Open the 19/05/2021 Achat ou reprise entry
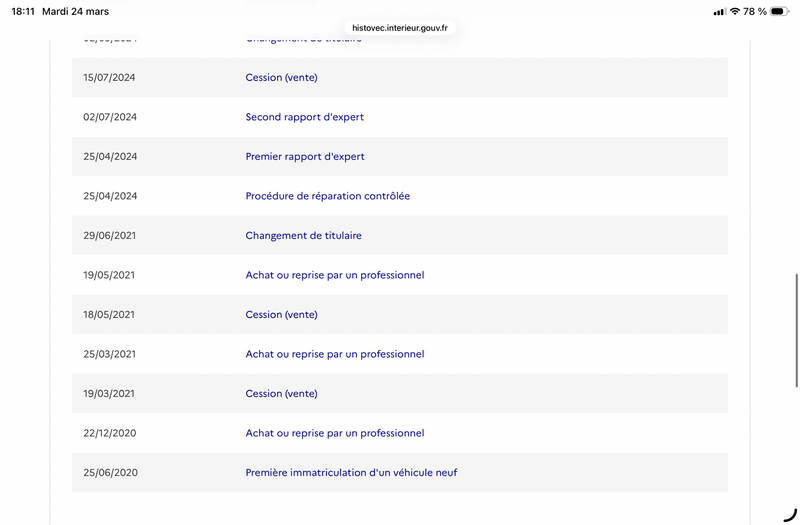This screenshot has width=800, height=525. pos(334,275)
